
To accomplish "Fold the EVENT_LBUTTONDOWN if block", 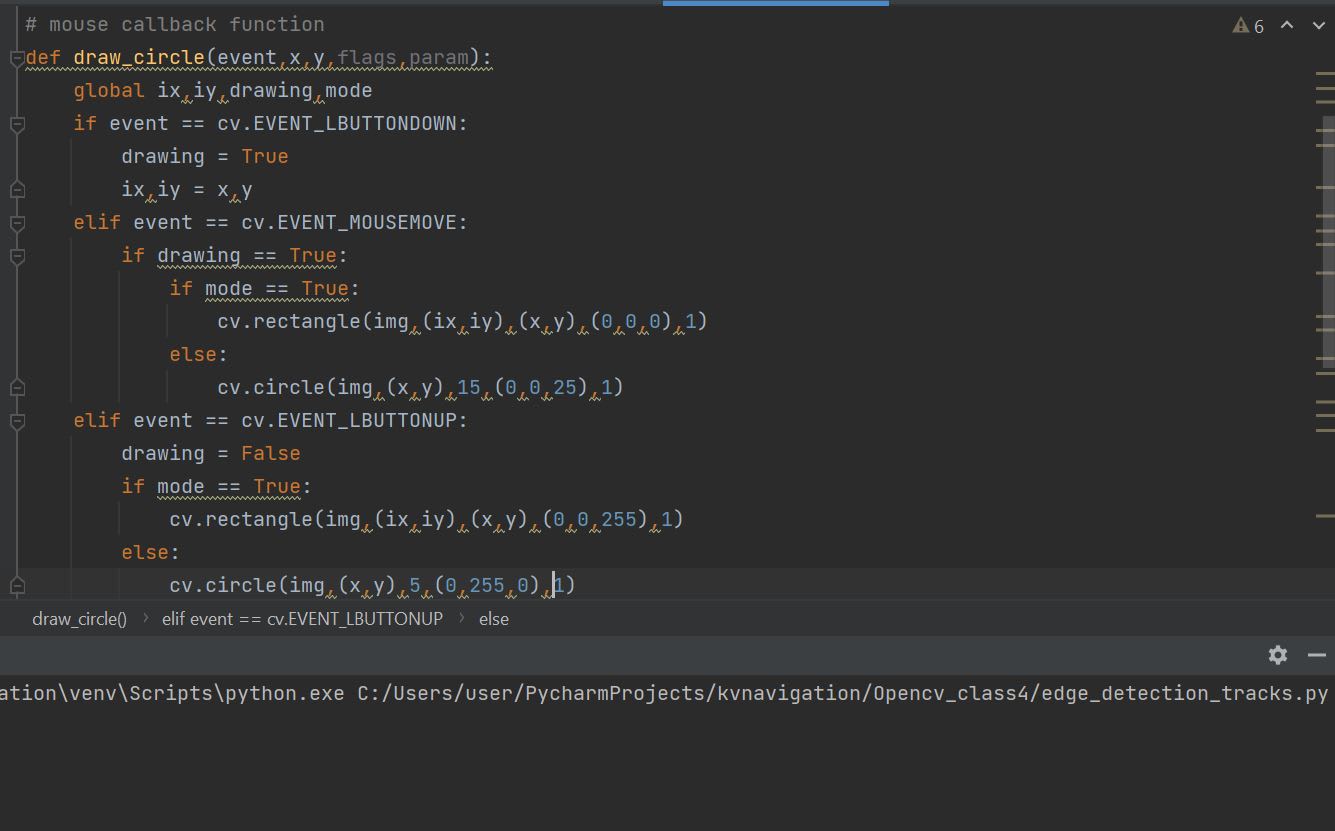I will pos(17,124).
